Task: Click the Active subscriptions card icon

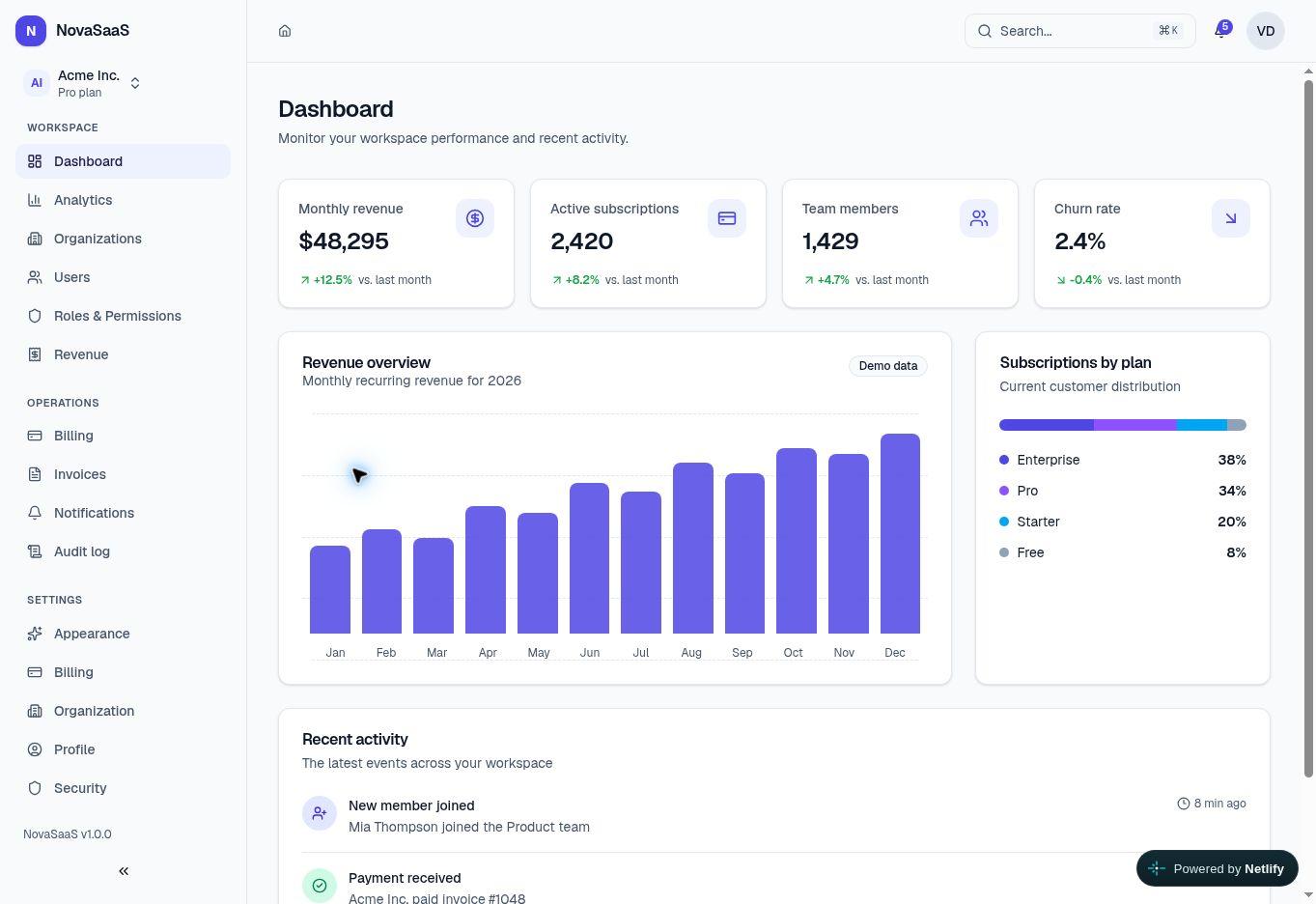Action: 727,218
